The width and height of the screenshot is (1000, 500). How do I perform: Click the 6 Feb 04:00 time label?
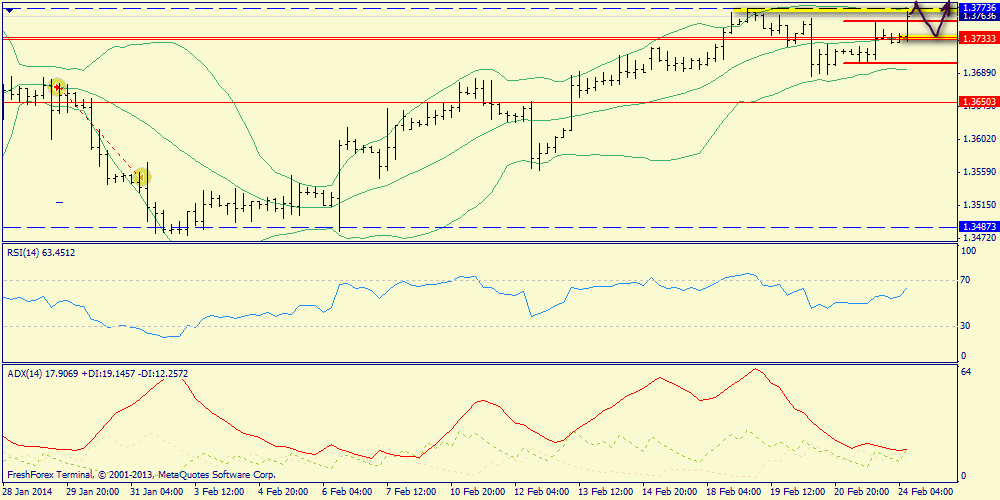[x=349, y=492]
